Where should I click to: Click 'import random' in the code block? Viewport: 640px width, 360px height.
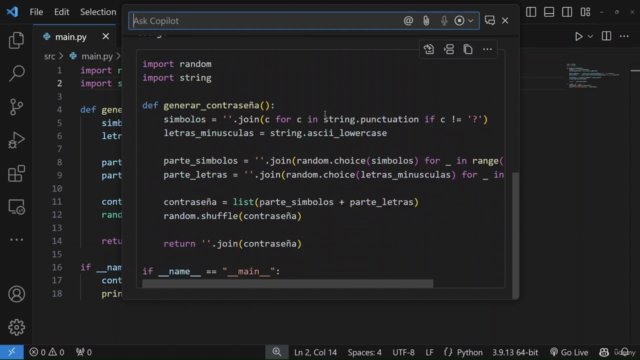177,64
